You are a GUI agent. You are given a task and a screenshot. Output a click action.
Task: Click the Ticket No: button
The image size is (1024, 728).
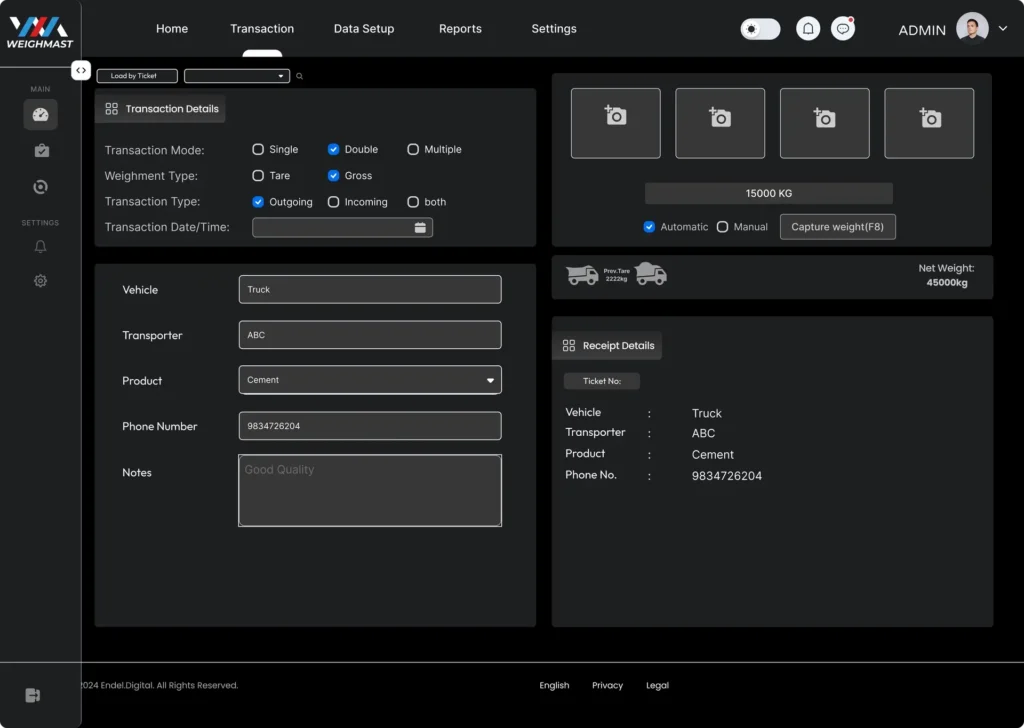click(x=601, y=381)
